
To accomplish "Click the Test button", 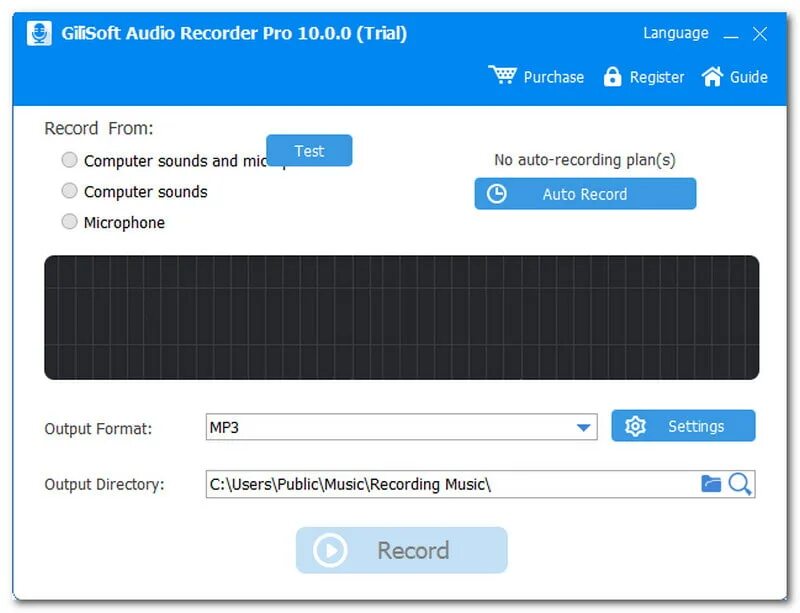I will pos(309,151).
